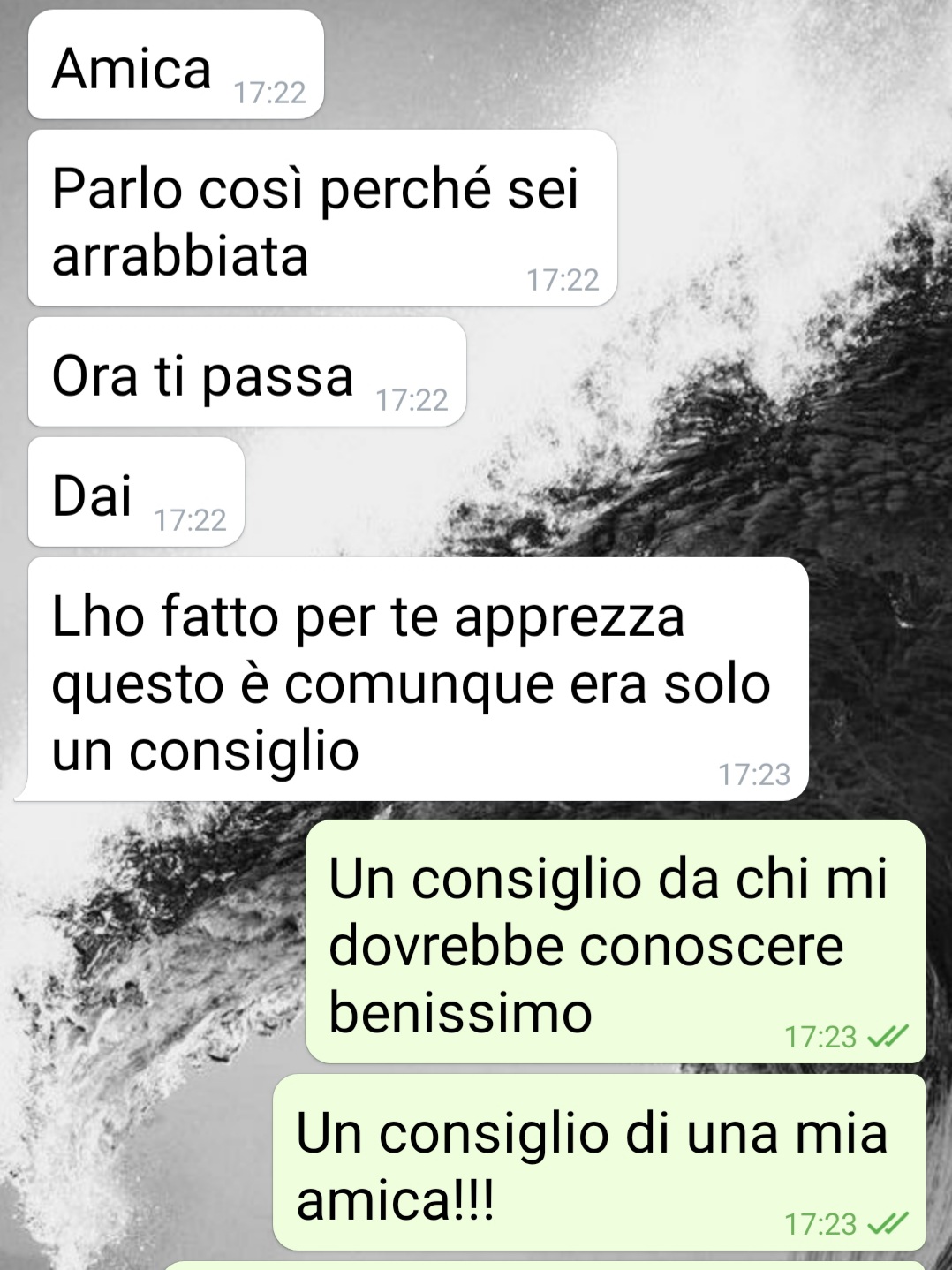Select the 'Parlo così perché sei arrabbiata' message
952x1270 pixels.
[x=322, y=218]
